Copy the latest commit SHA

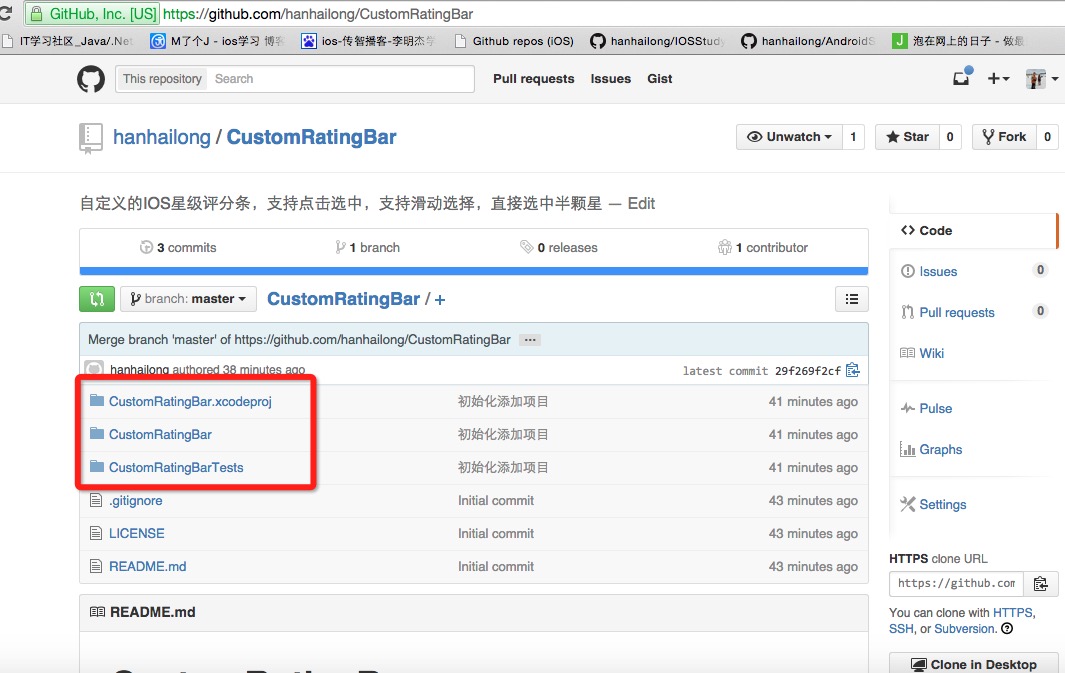pyautogui.click(x=853, y=370)
